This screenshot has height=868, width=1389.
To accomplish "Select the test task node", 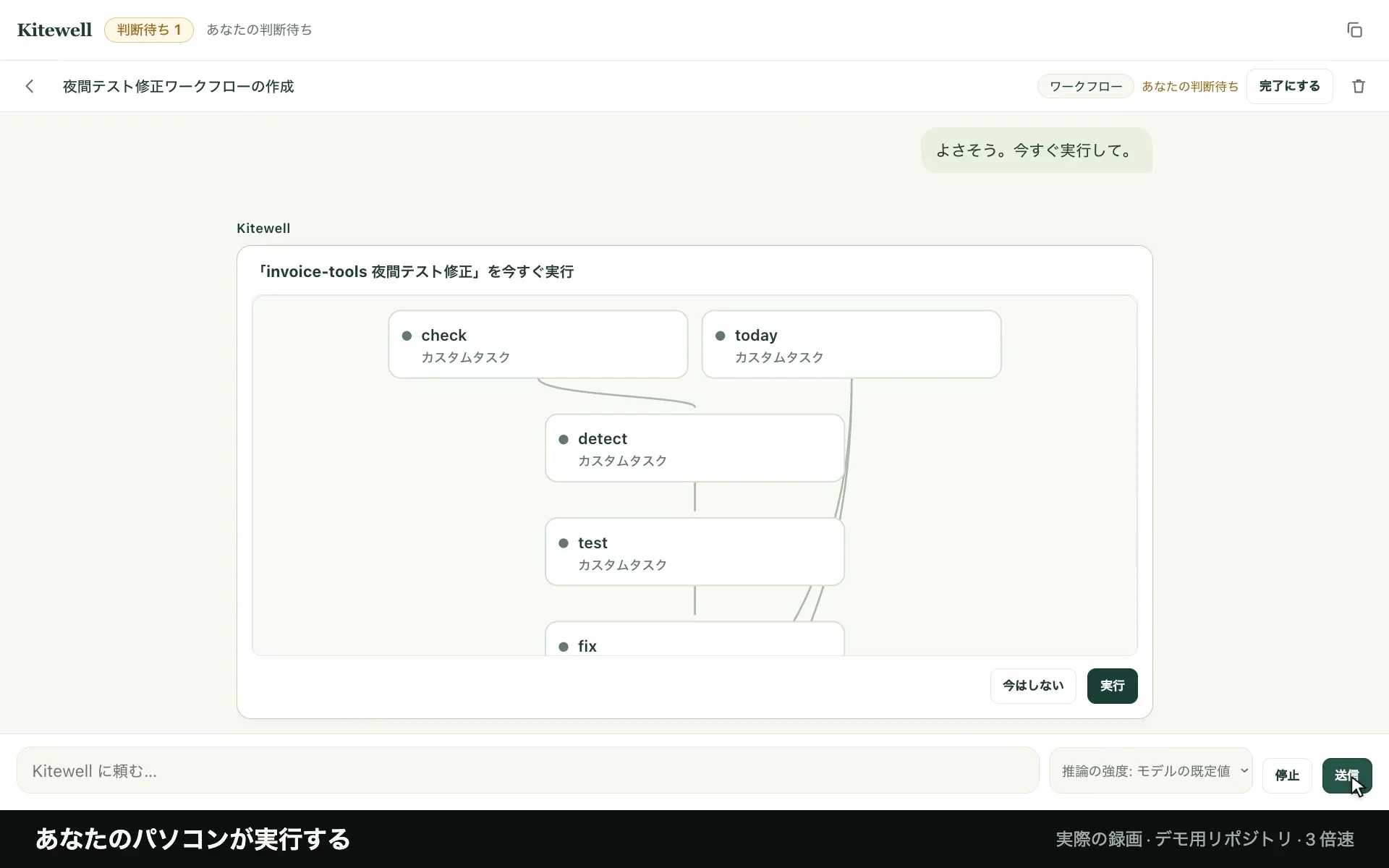I will tap(694, 551).
